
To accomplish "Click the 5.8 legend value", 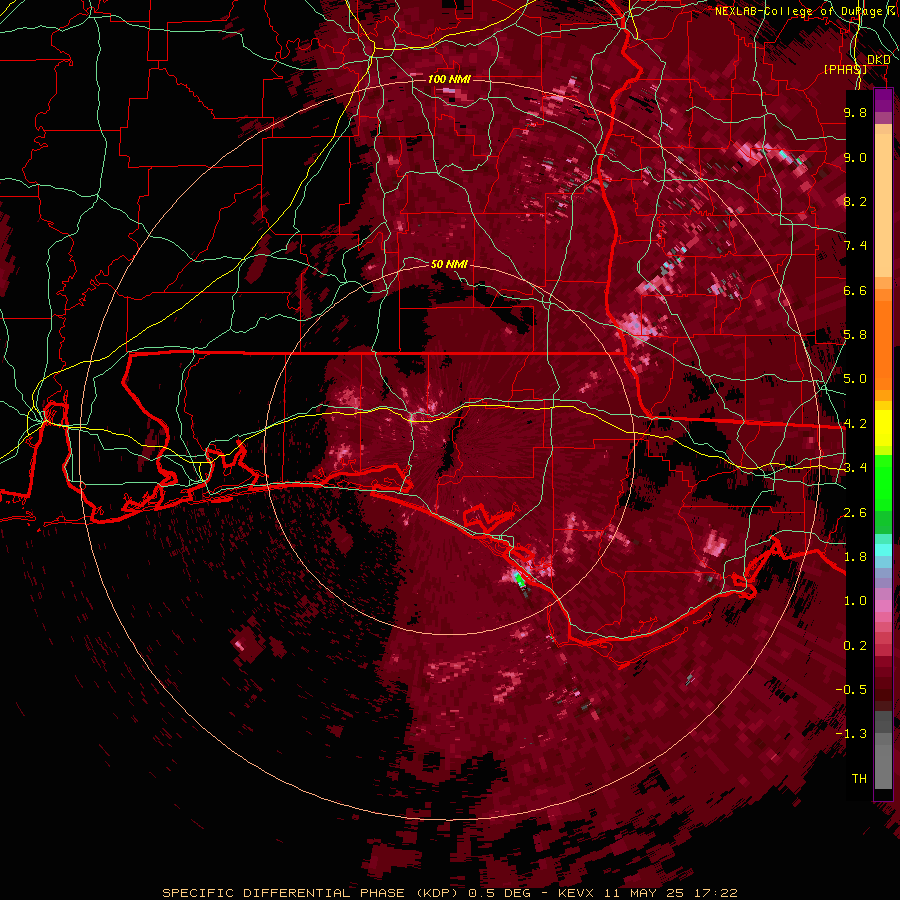I will 855,335.
